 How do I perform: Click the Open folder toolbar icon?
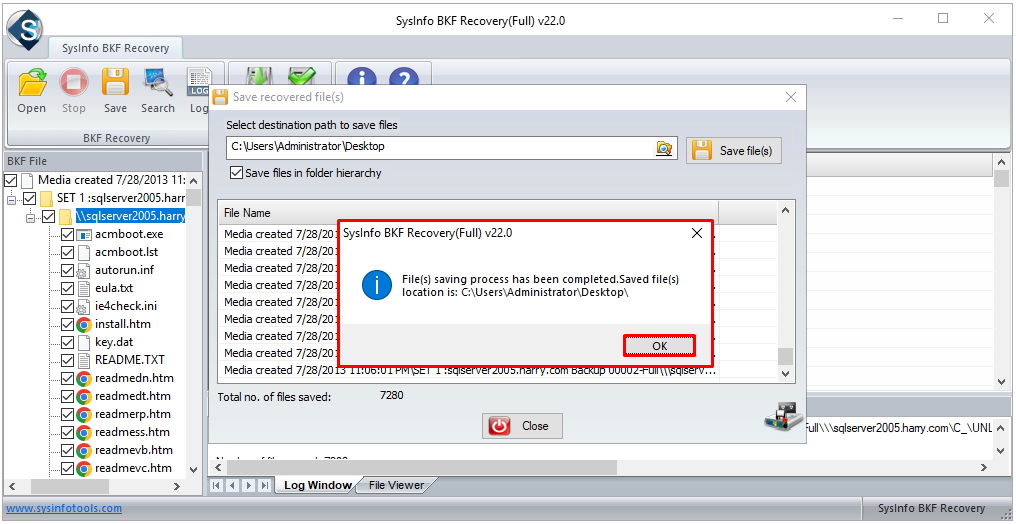coord(32,83)
